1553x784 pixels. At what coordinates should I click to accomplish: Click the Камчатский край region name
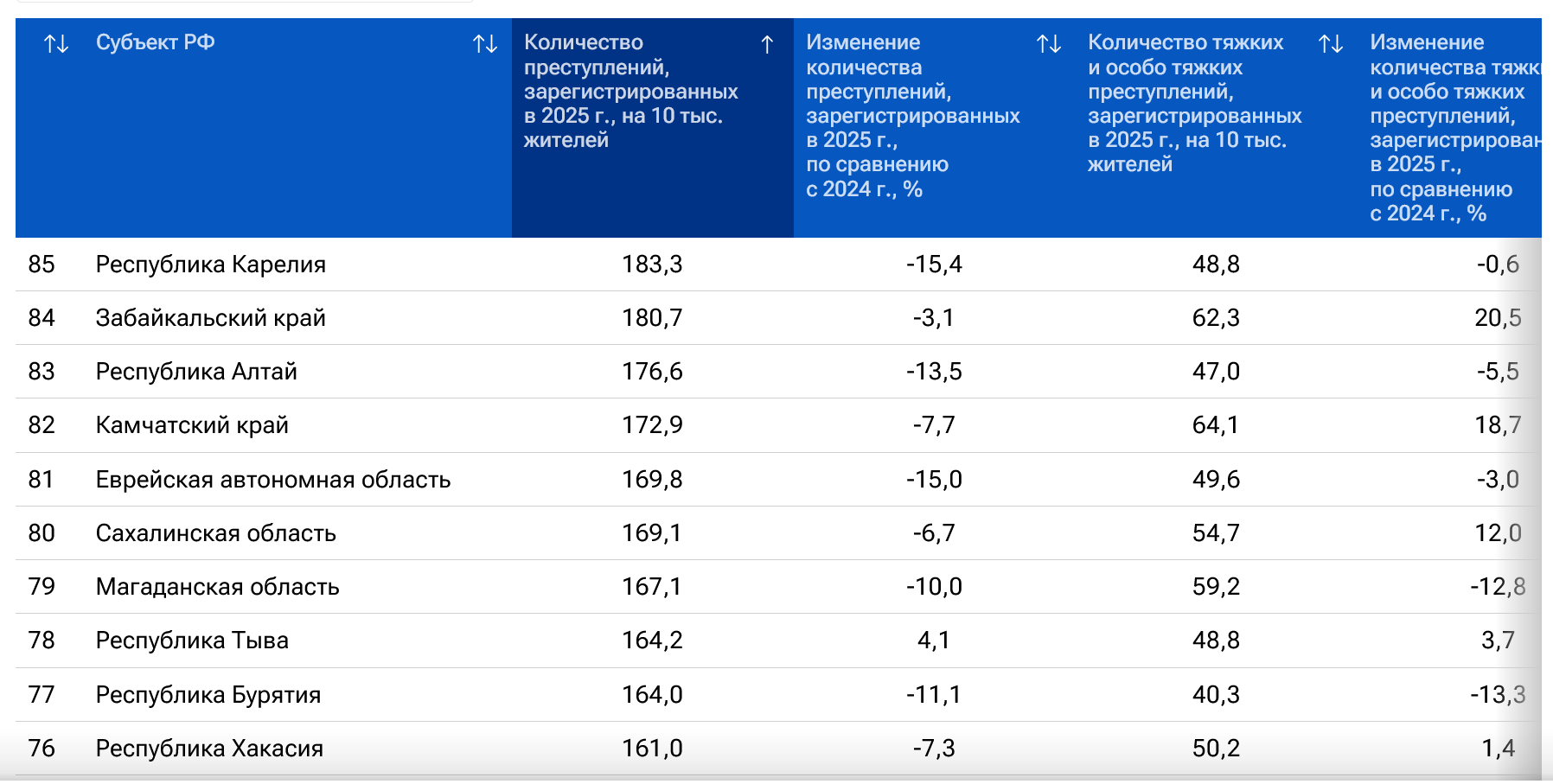192,425
